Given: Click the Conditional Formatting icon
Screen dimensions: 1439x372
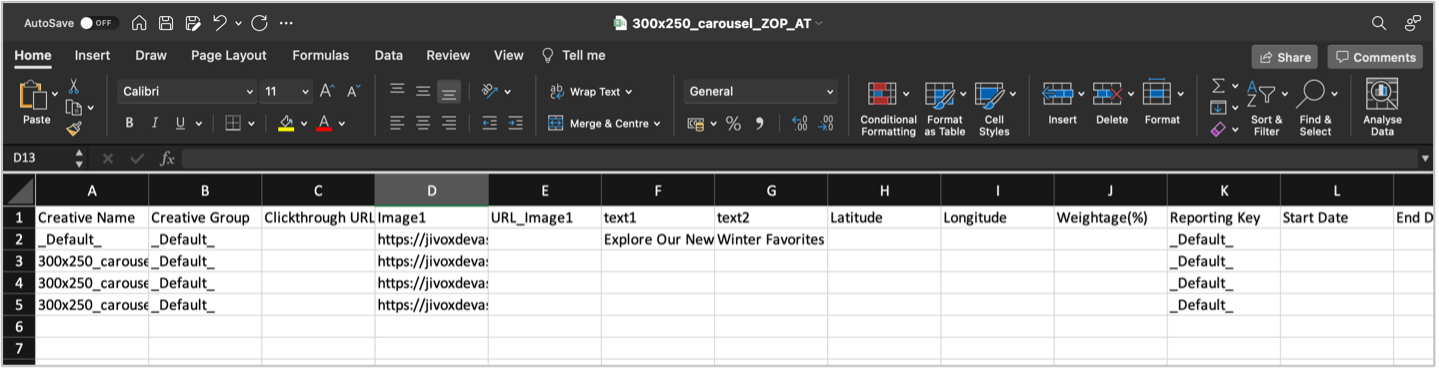Looking at the screenshot, I should [882, 95].
